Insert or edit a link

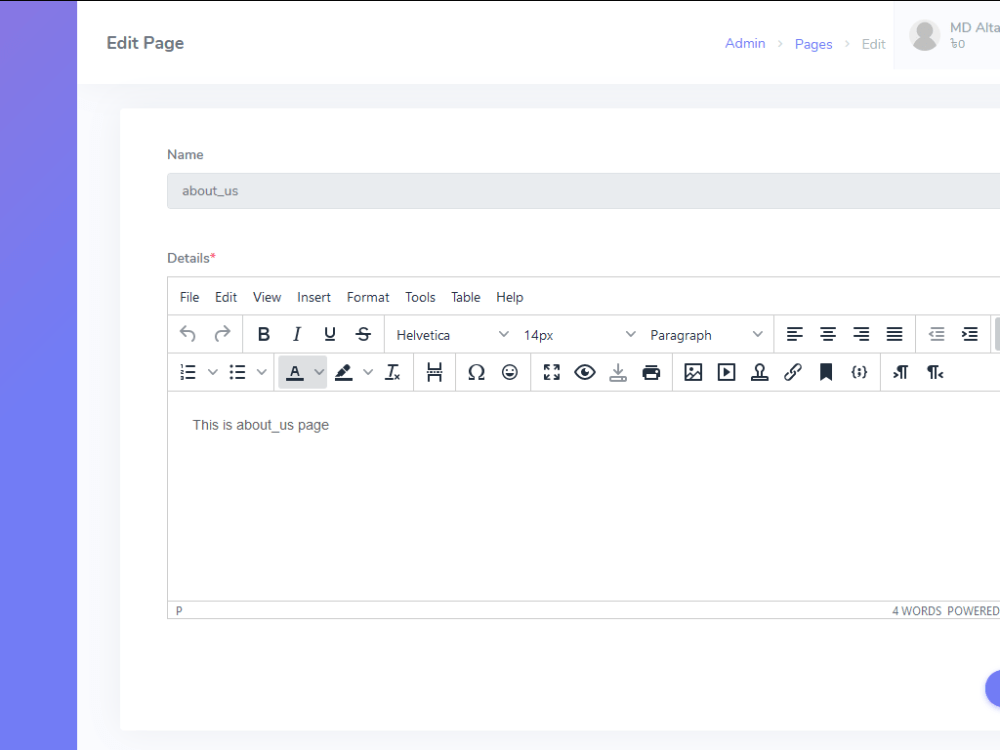793,372
